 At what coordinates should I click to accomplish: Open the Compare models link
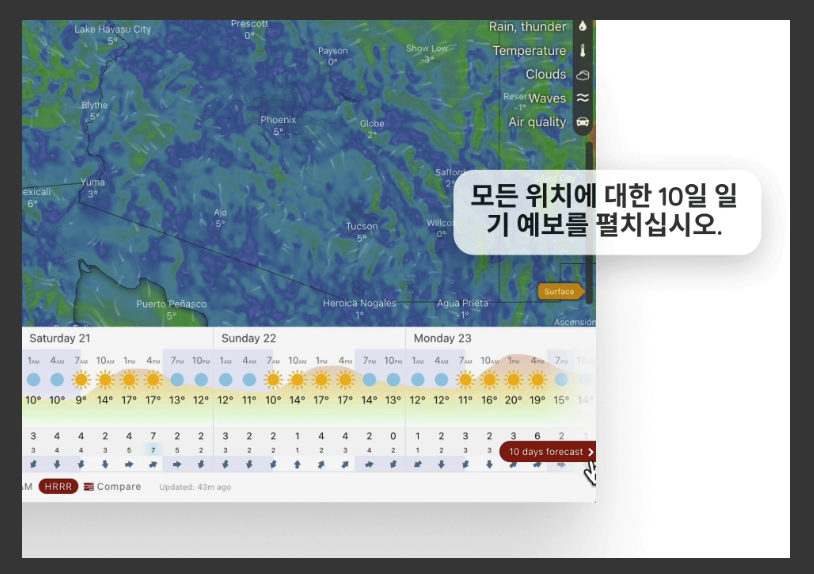point(119,487)
